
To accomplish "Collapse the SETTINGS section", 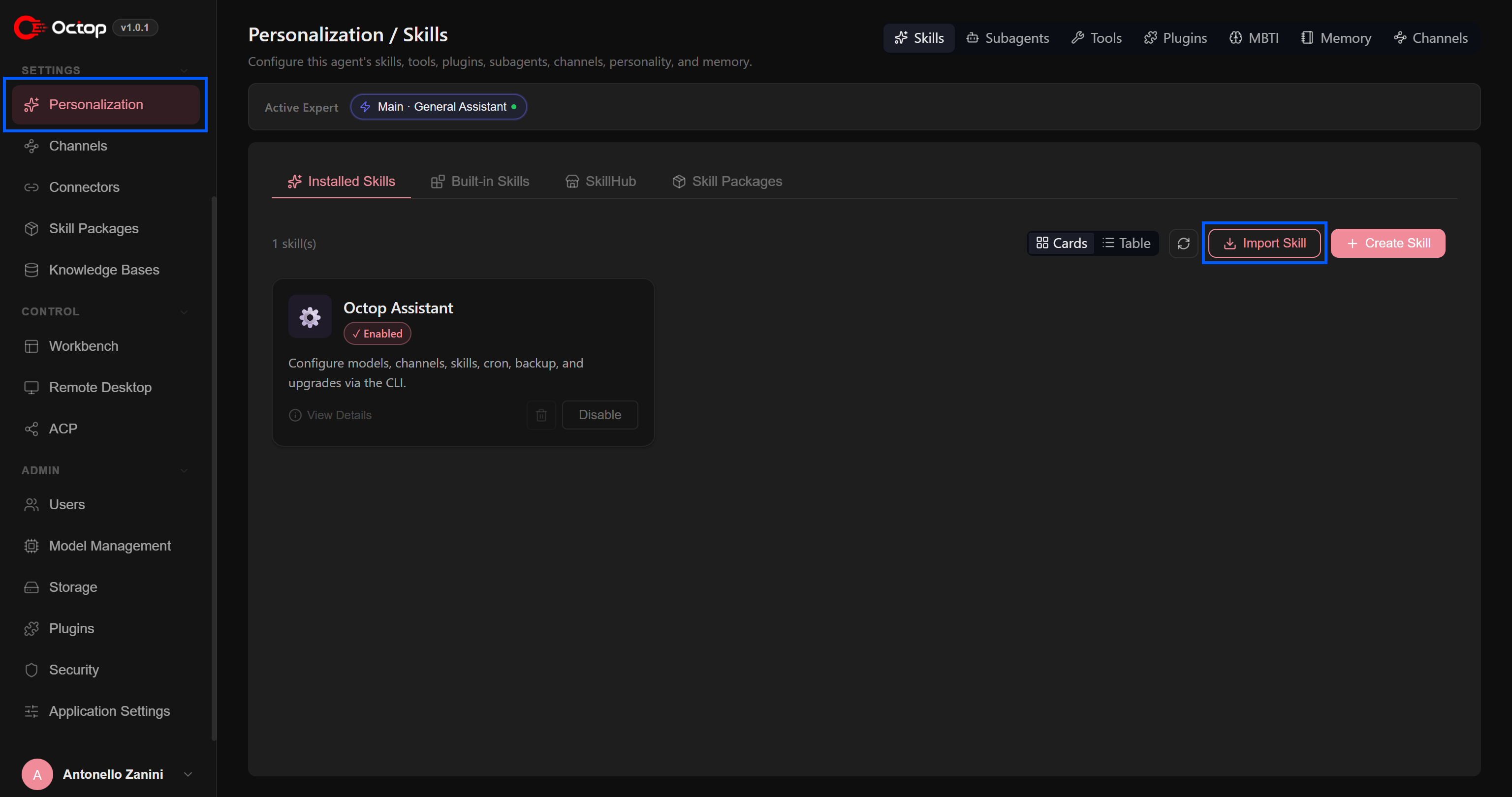I will pos(184,70).
